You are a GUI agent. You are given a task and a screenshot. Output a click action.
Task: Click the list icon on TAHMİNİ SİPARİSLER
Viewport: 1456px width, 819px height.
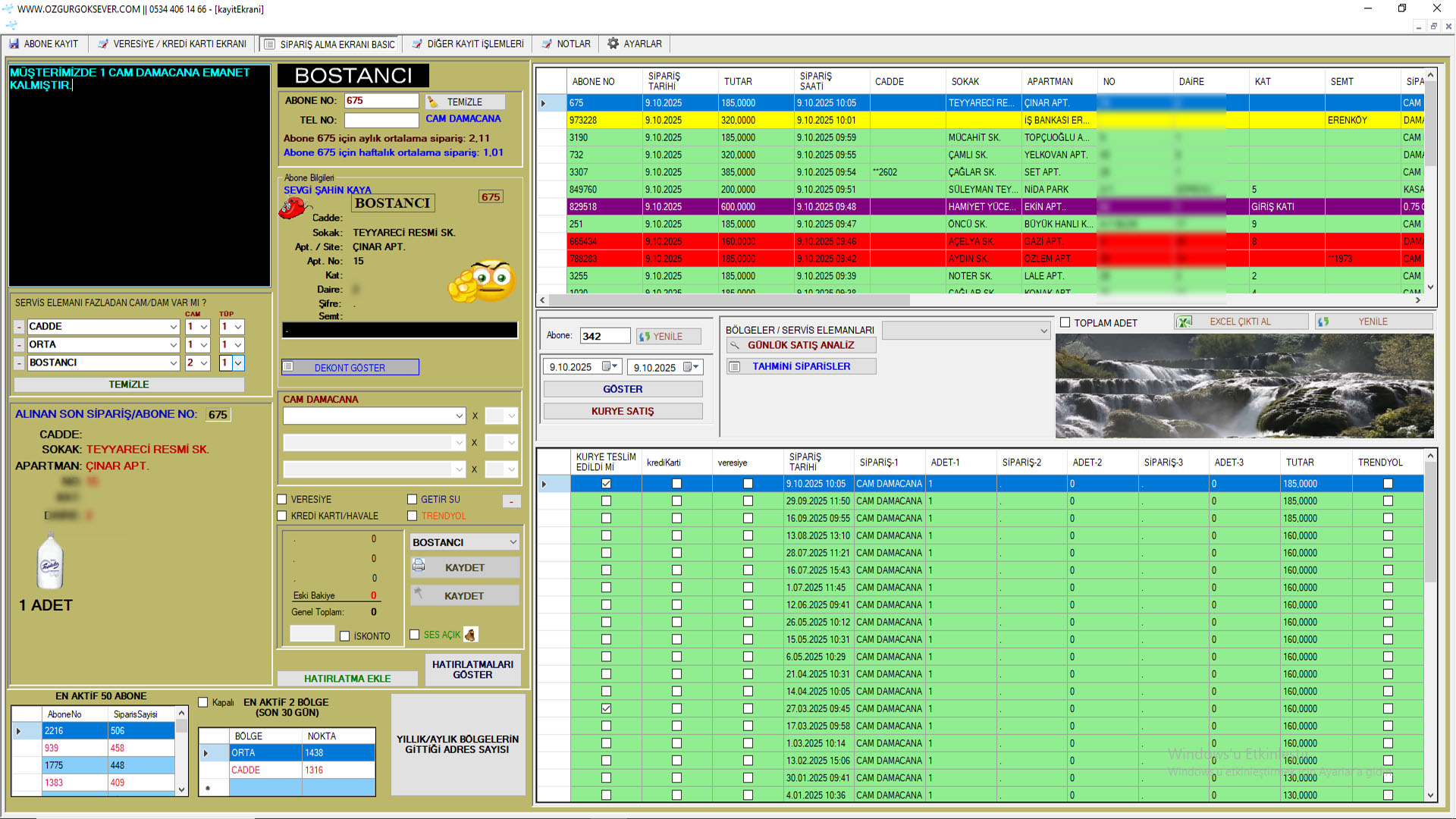[x=735, y=367]
